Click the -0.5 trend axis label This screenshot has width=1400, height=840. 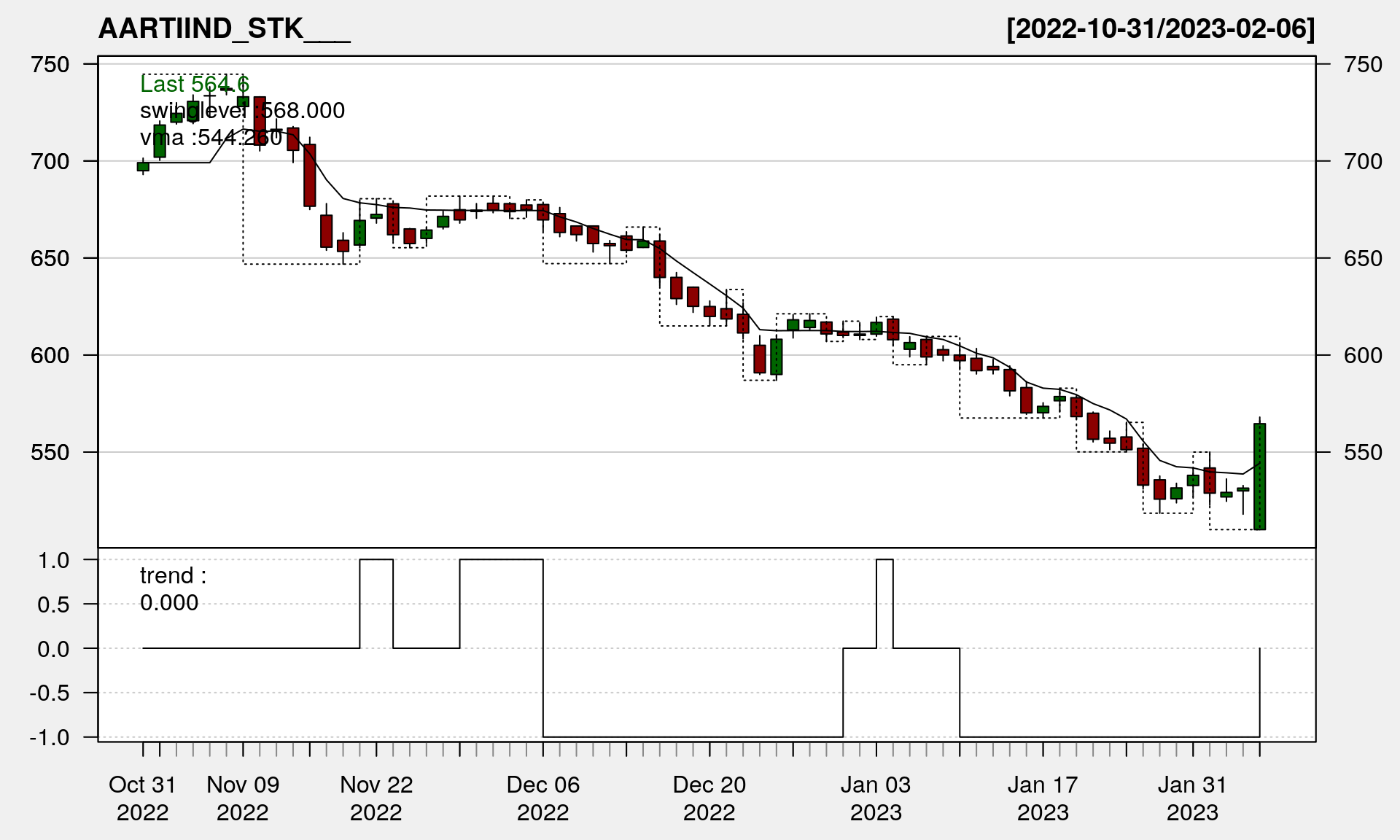[x=50, y=693]
